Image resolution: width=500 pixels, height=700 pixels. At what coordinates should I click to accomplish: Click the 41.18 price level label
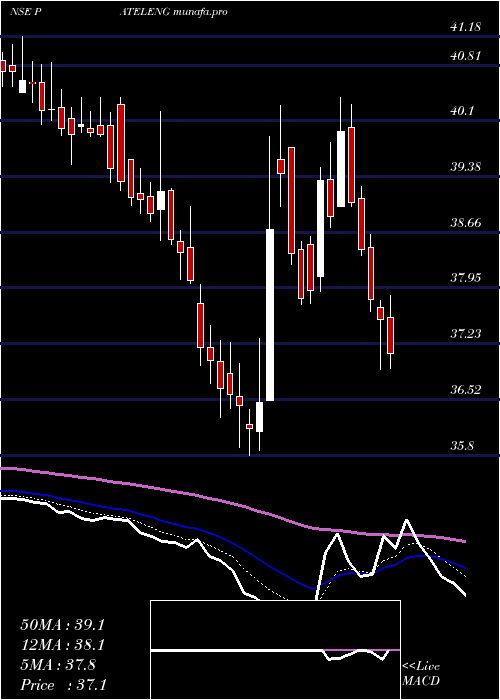click(x=465, y=27)
